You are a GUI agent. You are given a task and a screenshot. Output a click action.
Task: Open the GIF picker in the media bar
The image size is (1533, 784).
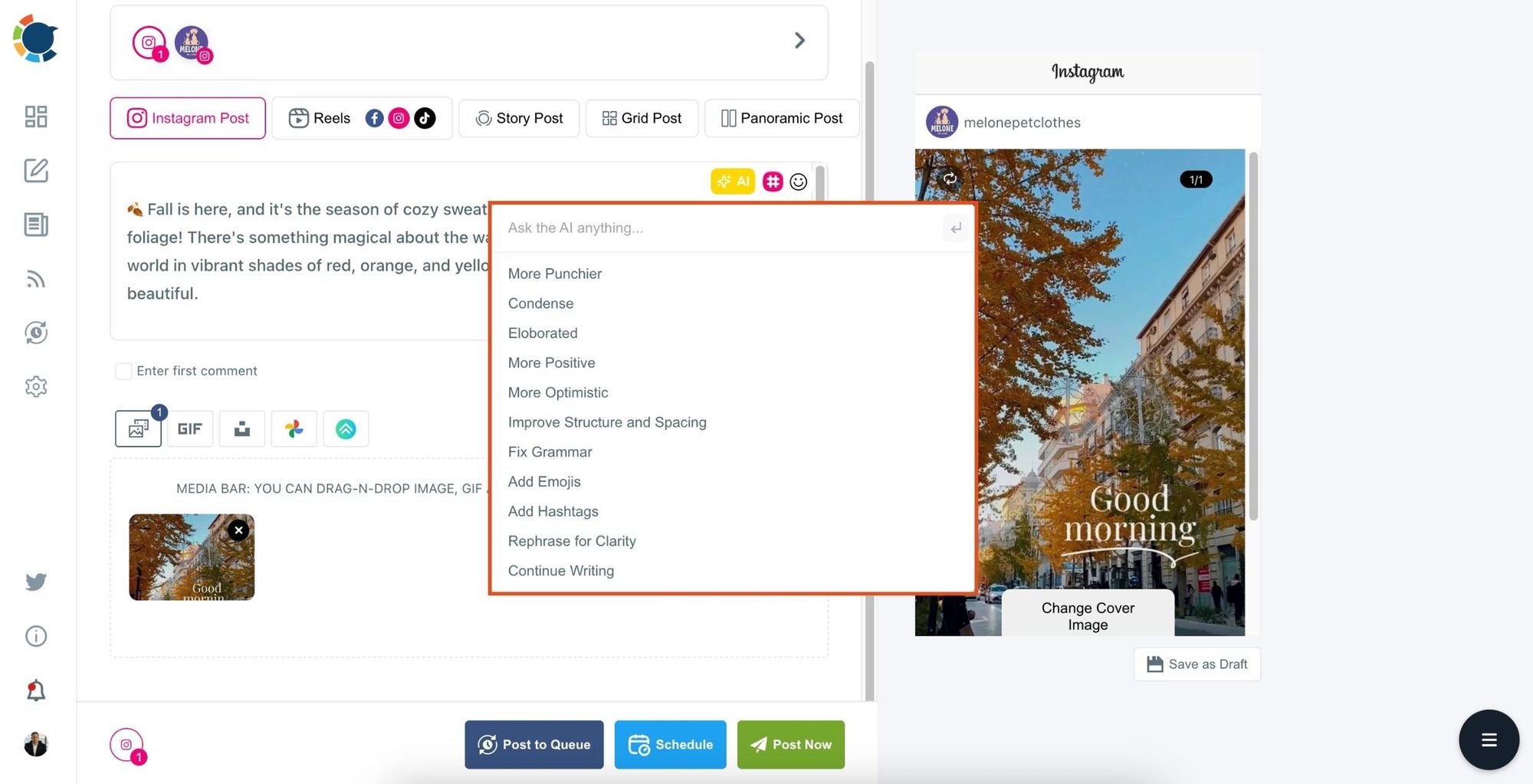tap(189, 428)
